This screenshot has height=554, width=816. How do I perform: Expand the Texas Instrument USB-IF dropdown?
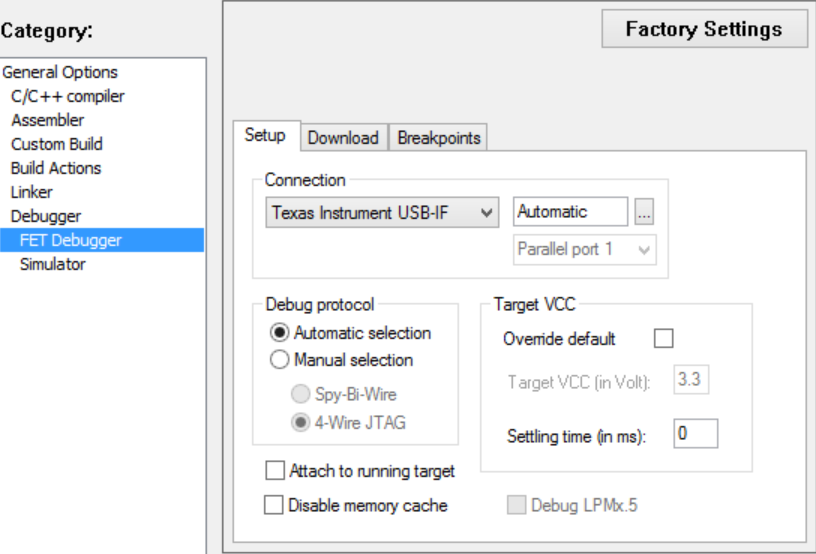click(384, 212)
